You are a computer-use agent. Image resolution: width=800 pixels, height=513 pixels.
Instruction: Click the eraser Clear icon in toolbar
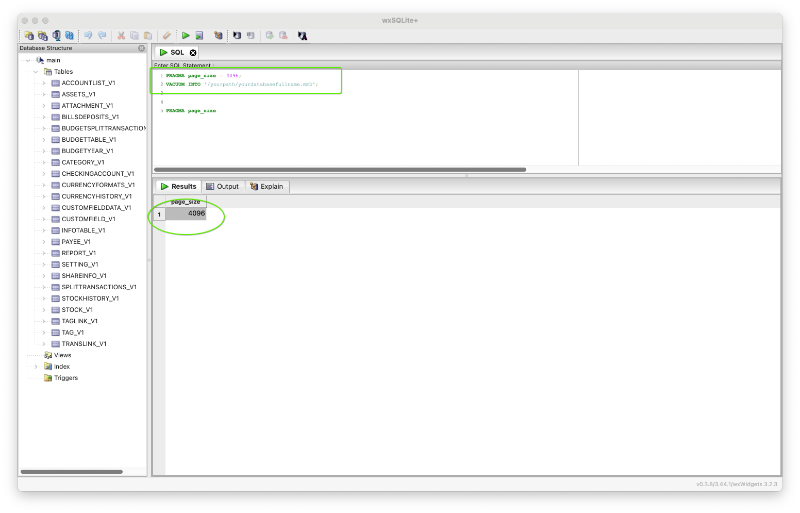[x=167, y=35]
